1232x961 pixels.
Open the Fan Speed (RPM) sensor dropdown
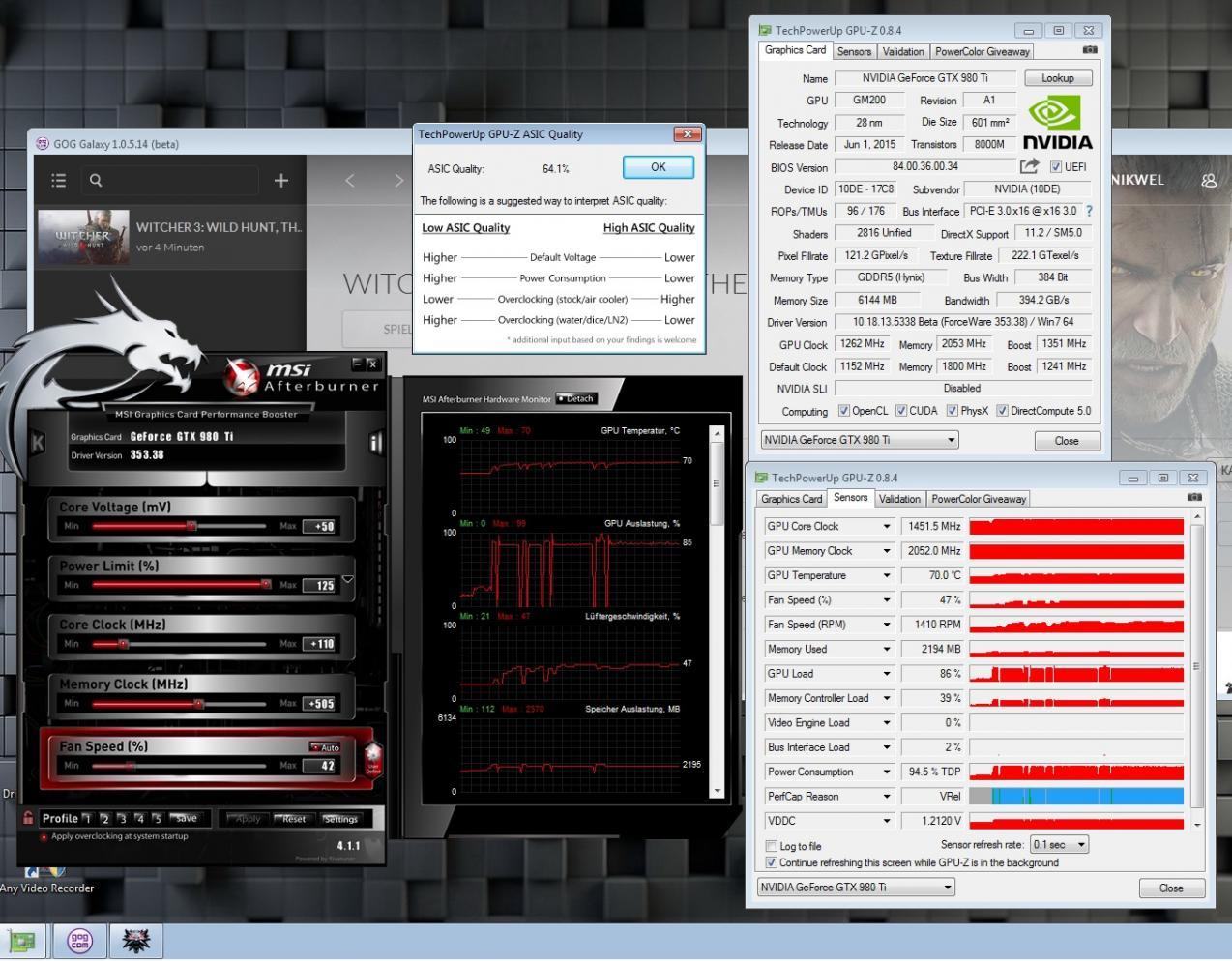pos(887,625)
